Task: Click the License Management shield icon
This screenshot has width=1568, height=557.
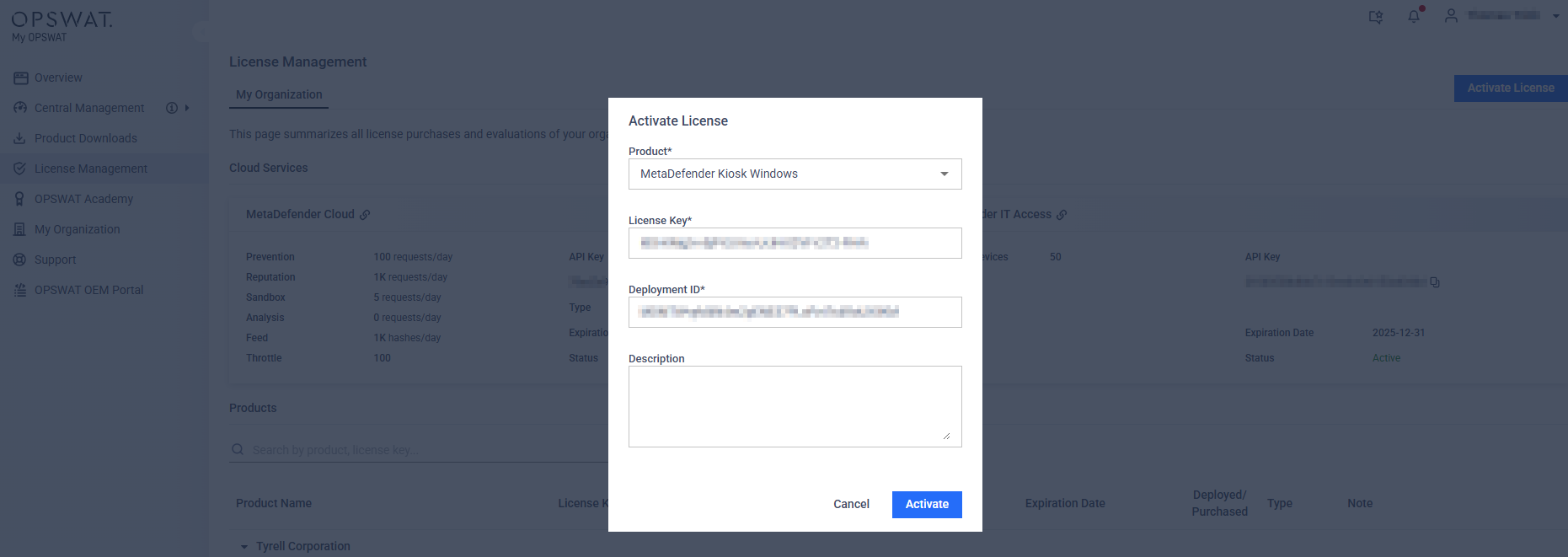Action: click(20, 169)
